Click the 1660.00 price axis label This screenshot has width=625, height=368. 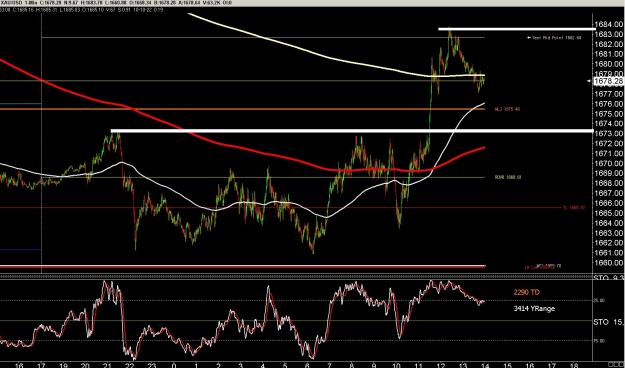tap(609, 263)
